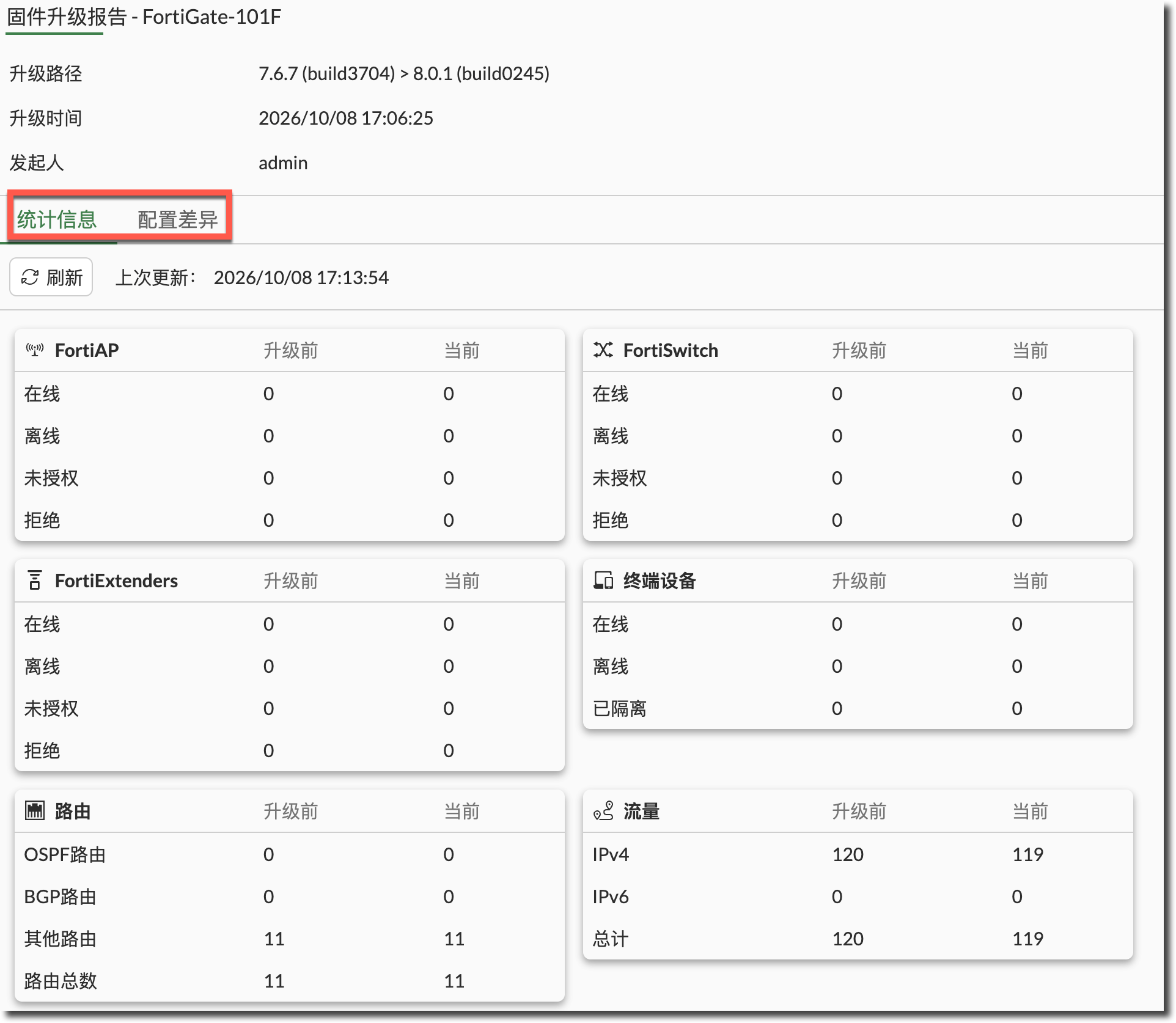Click the 发起人 field label
This screenshot has width=1176, height=1023.
point(37,163)
